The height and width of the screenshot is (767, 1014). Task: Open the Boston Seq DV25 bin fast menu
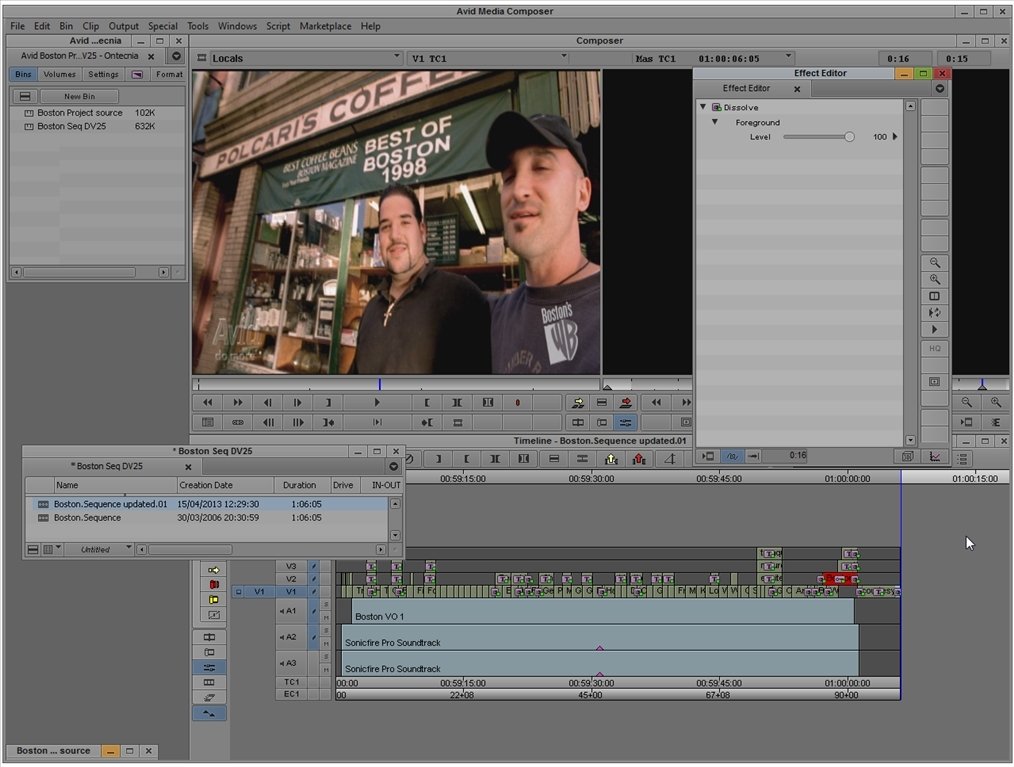tap(393, 466)
